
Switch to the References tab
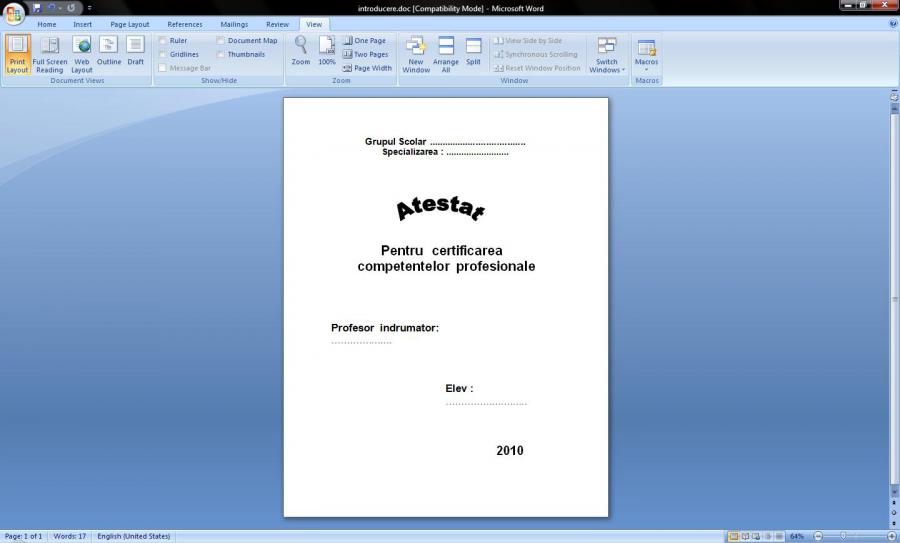point(184,24)
